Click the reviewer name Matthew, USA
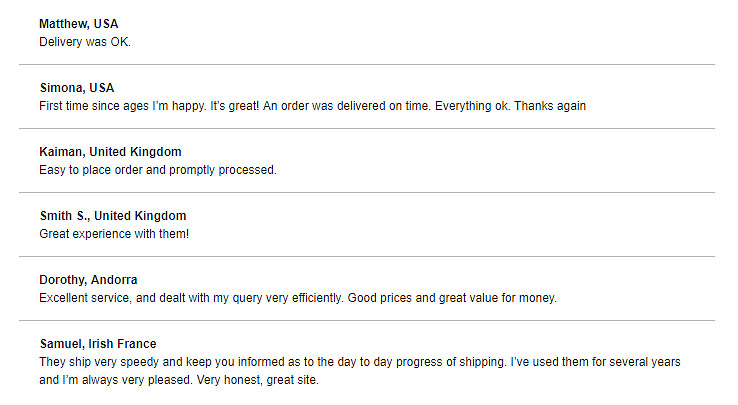The height and width of the screenshot is (405, 738). pyautogui.click(x=79, y=24)
